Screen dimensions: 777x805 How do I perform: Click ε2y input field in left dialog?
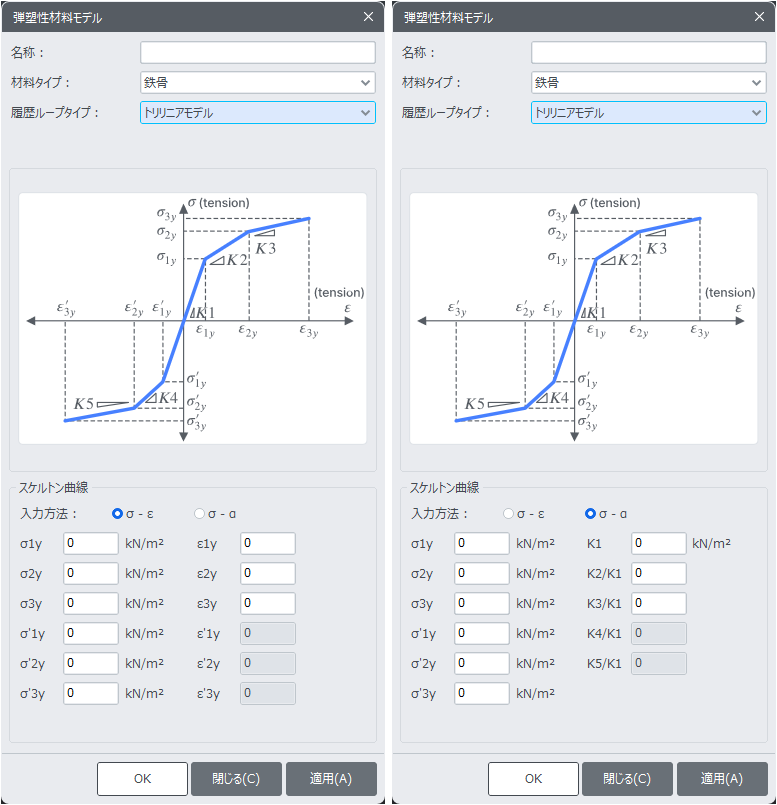[268, 573]
